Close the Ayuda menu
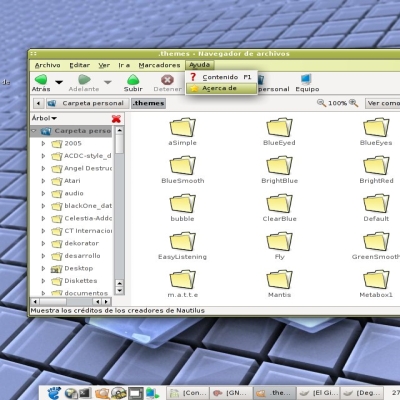Screen dimensions: 400x400 199,65
